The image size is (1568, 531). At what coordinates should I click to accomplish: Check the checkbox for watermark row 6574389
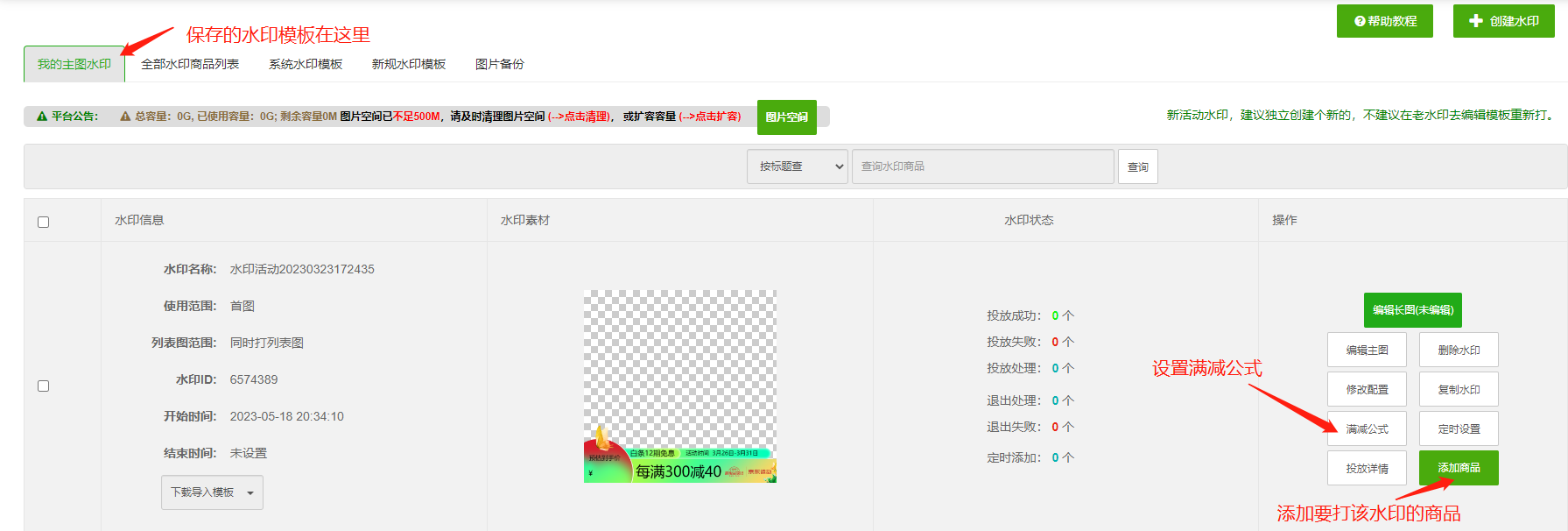point(43,386)
